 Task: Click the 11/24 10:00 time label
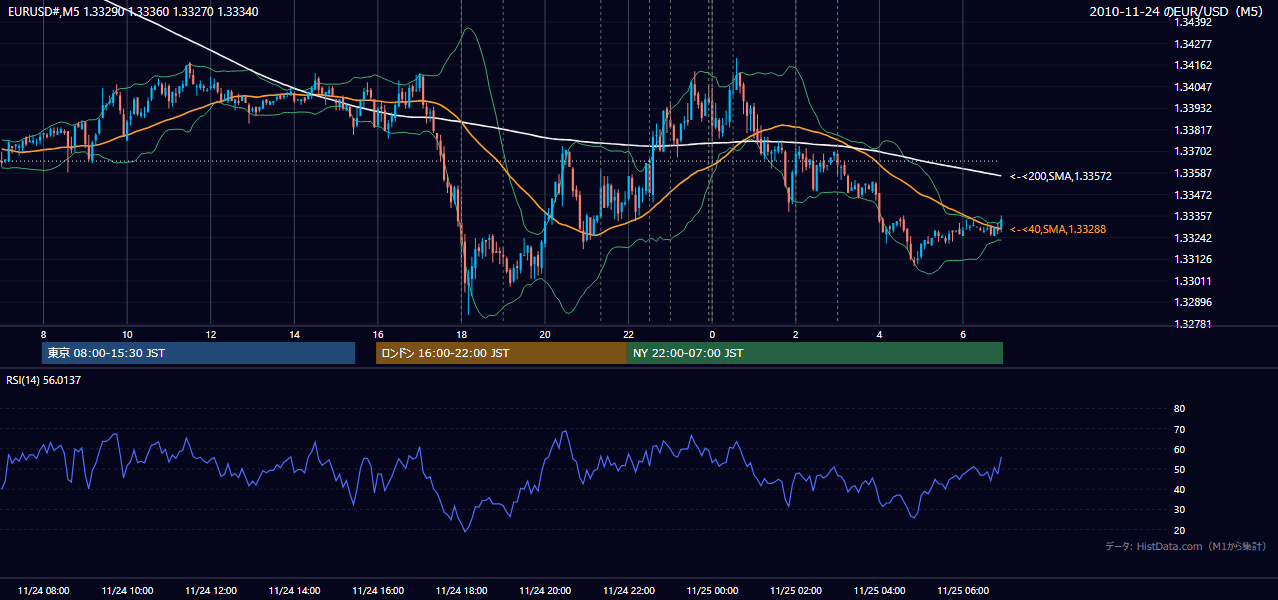[x=127, y=591]
